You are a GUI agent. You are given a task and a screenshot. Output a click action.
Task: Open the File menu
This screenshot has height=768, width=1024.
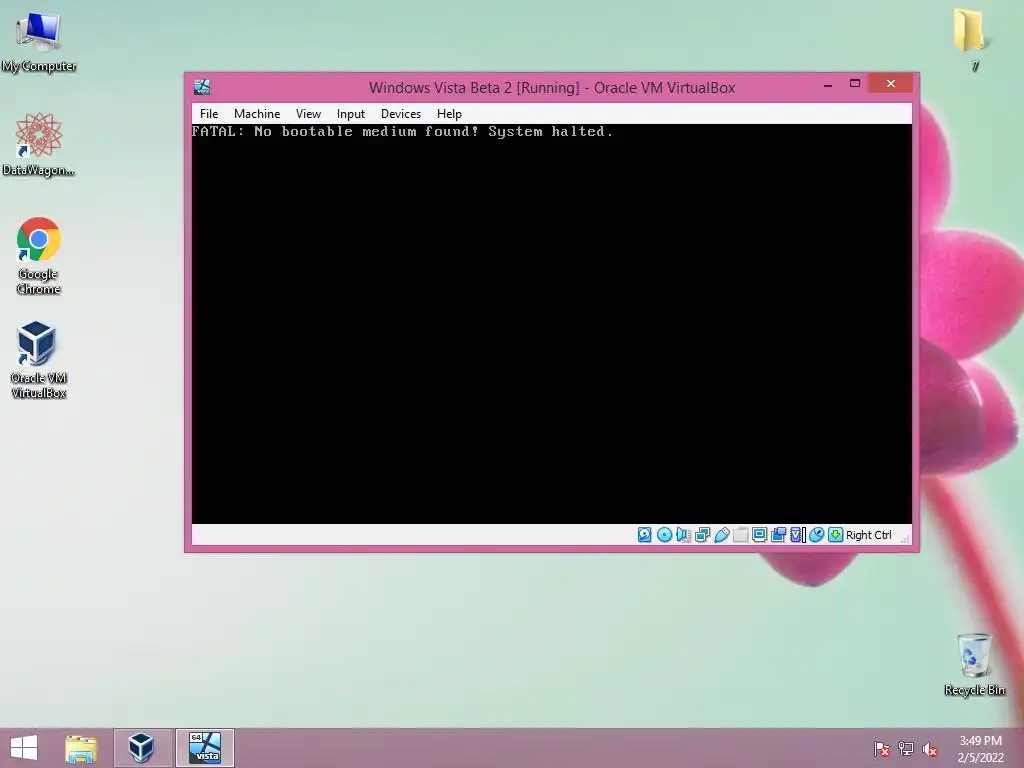pos(209,114)
